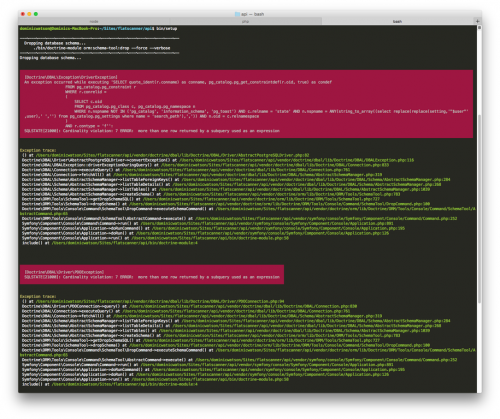Image resolution: width=500 pixels, height=419 pixels.
Task: Click the "PDOConnection.php:94" trace path
Action: (x=160, y=301)
